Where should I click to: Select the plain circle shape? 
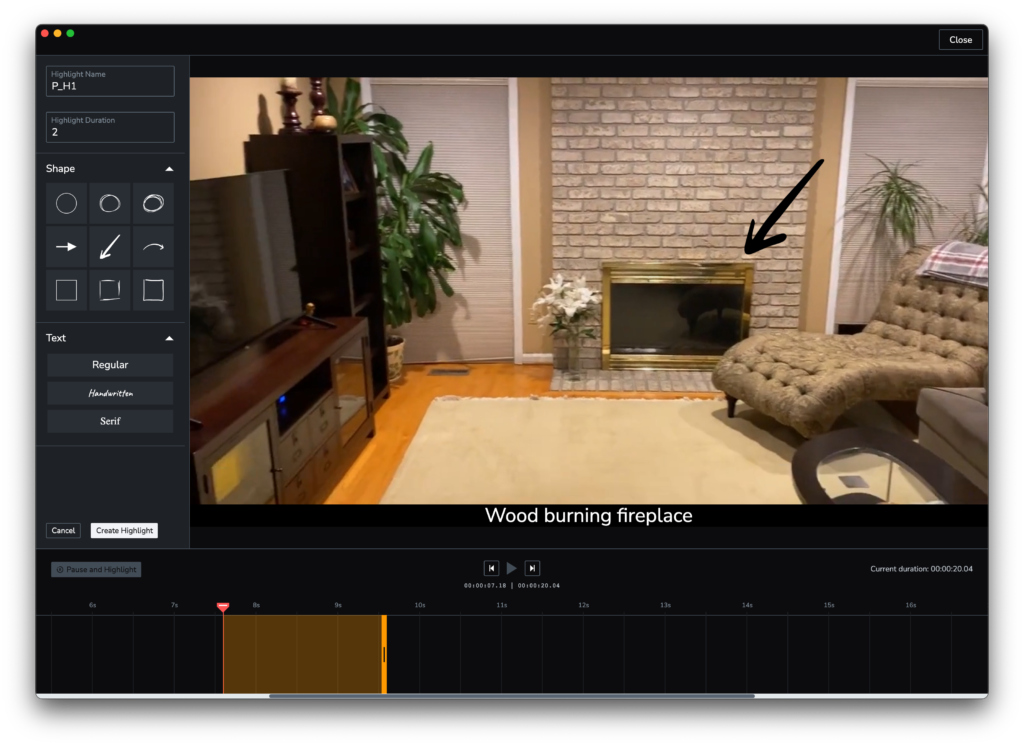66,204
